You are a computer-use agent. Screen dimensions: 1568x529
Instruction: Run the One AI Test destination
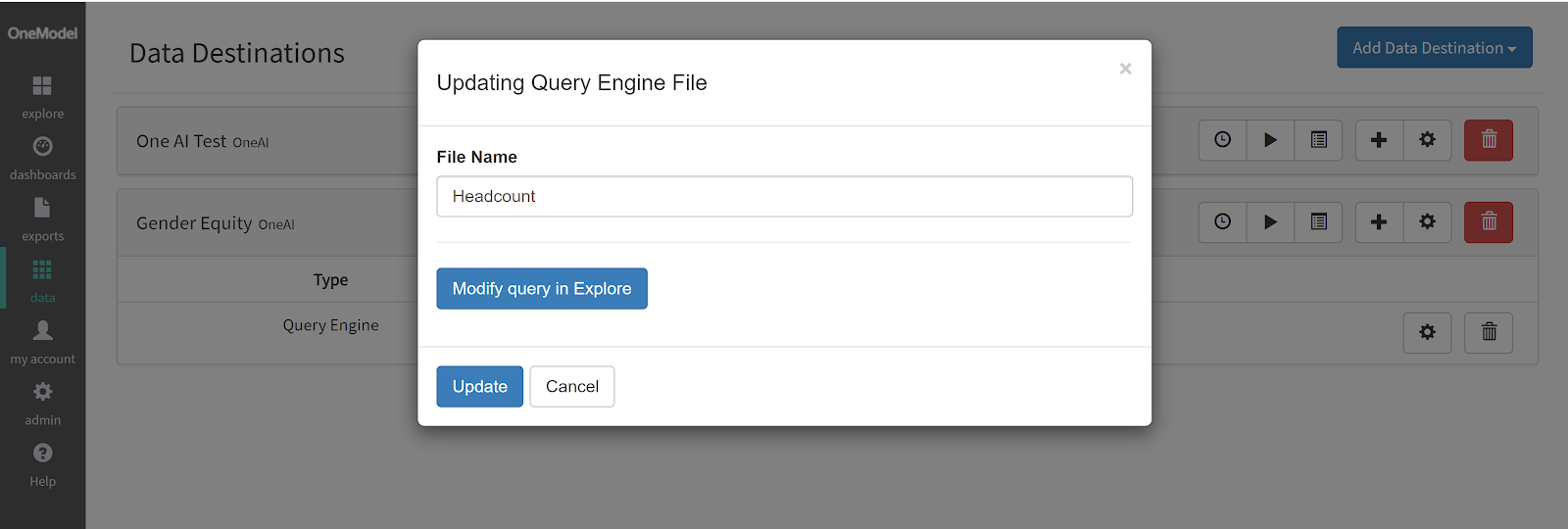pyautogui.click(x=1270, y=140)
